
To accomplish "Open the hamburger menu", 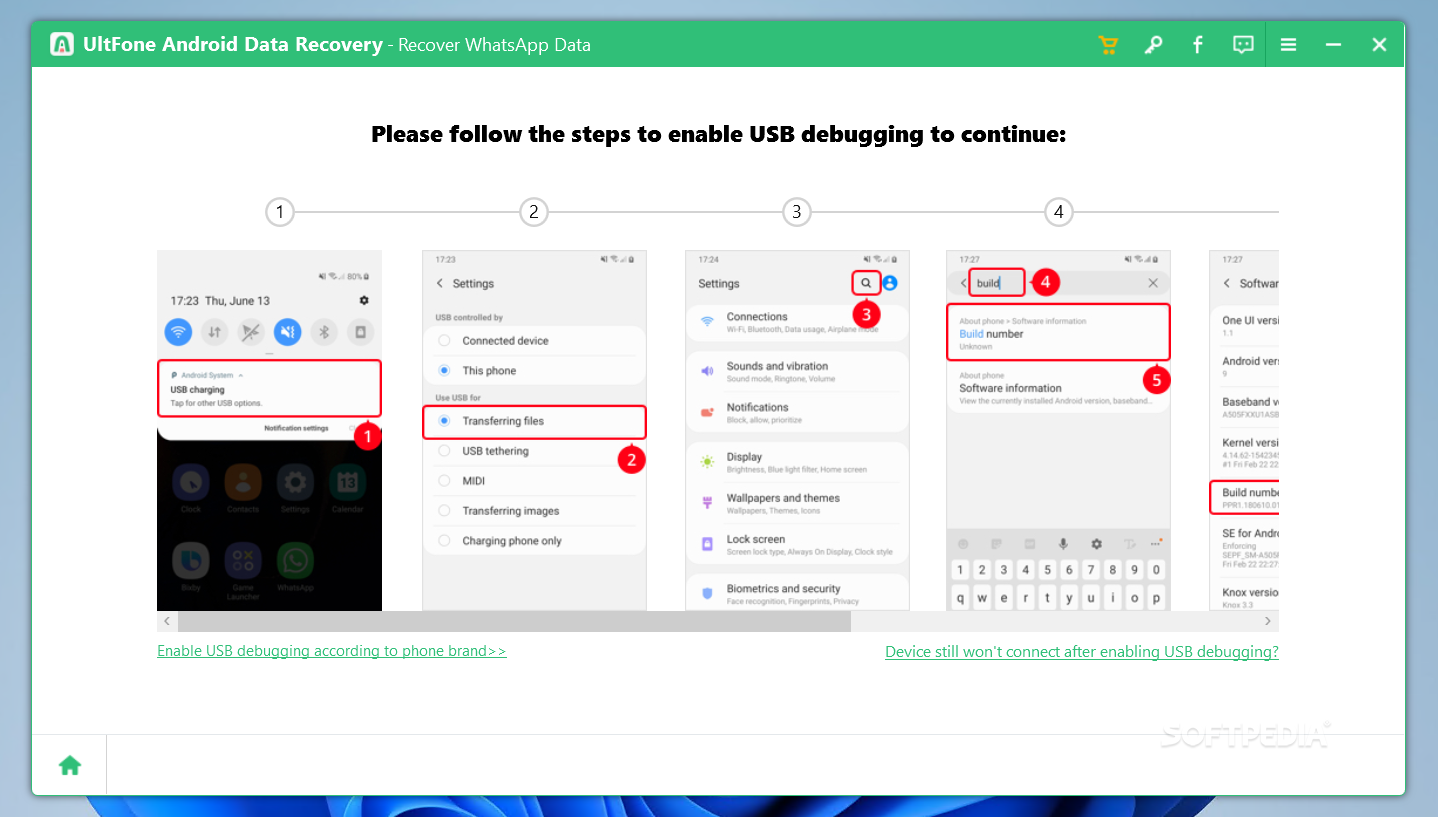I will (x=1289, y=45).
